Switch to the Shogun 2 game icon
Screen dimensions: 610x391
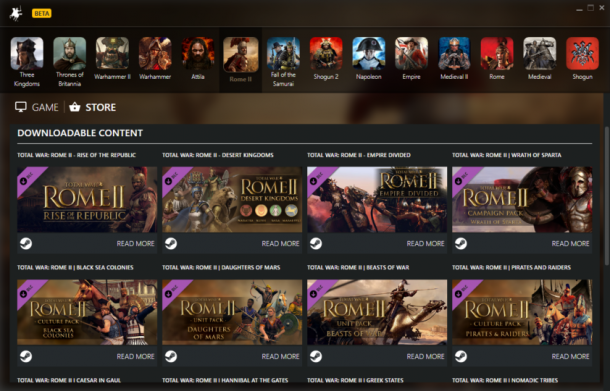(326, 54)
